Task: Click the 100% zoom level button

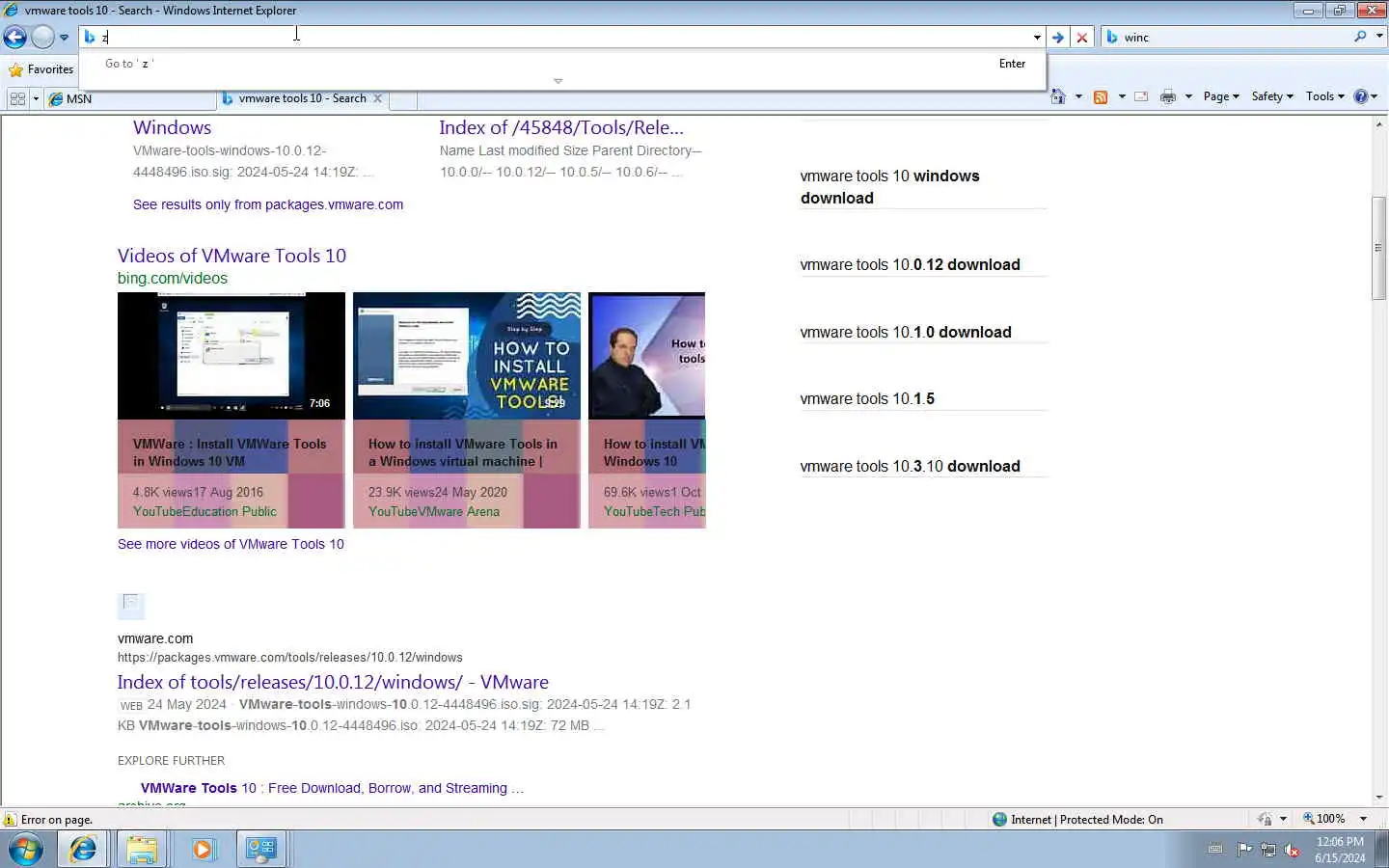Action: click(1324, 819)
